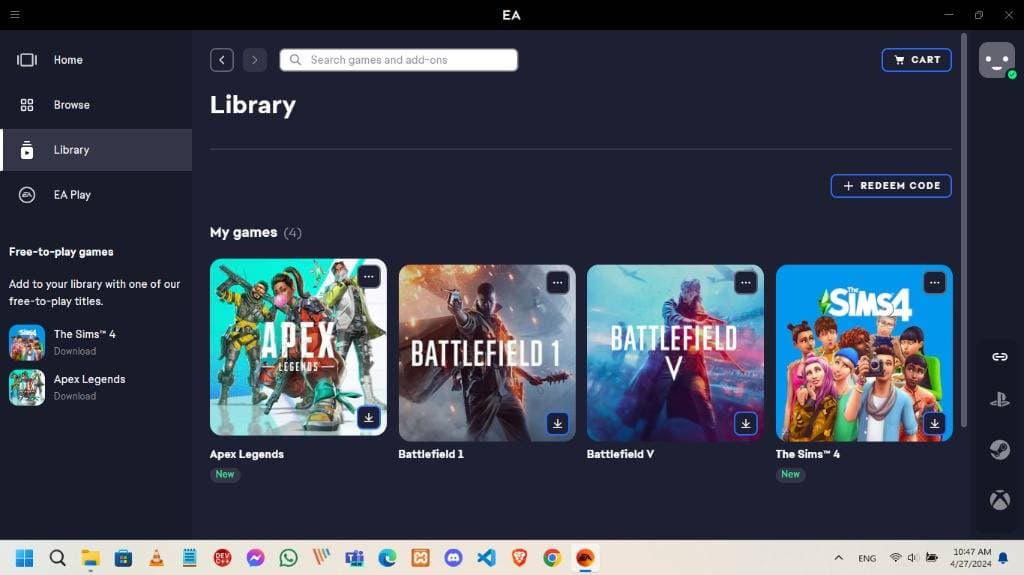The width and height of the screenshot is (1024, 575).
Task: Open the Battlefield V game cover
Action: [x=675, y=353]
